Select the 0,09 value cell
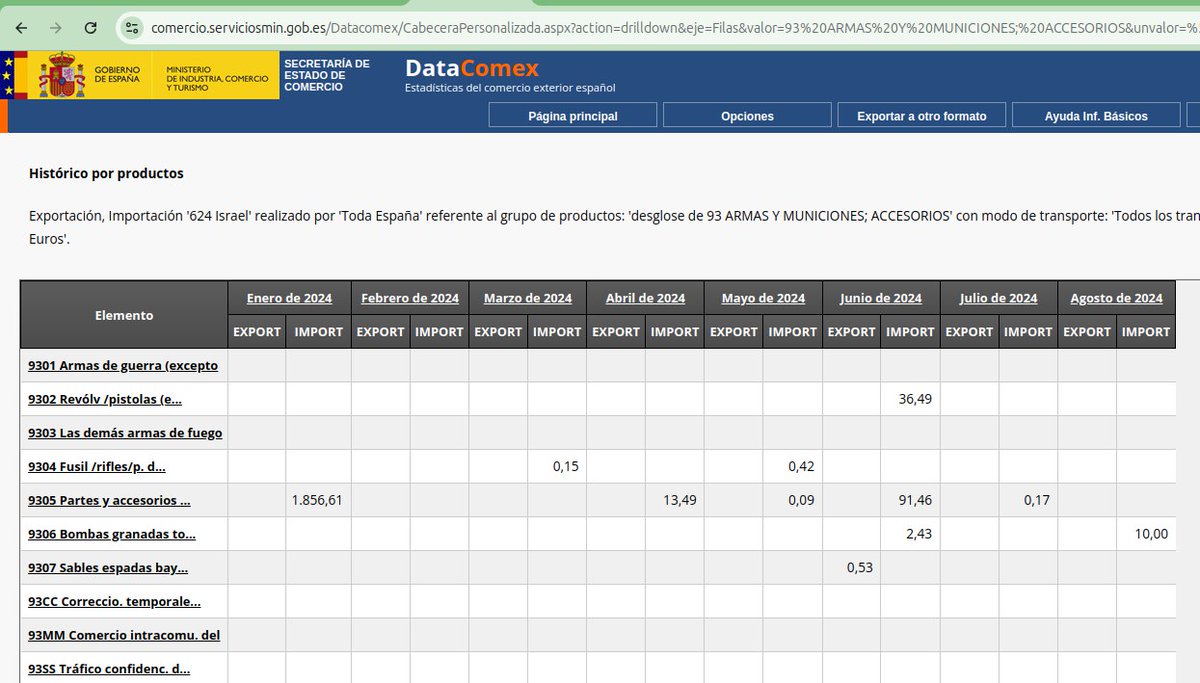 point(792,500)
